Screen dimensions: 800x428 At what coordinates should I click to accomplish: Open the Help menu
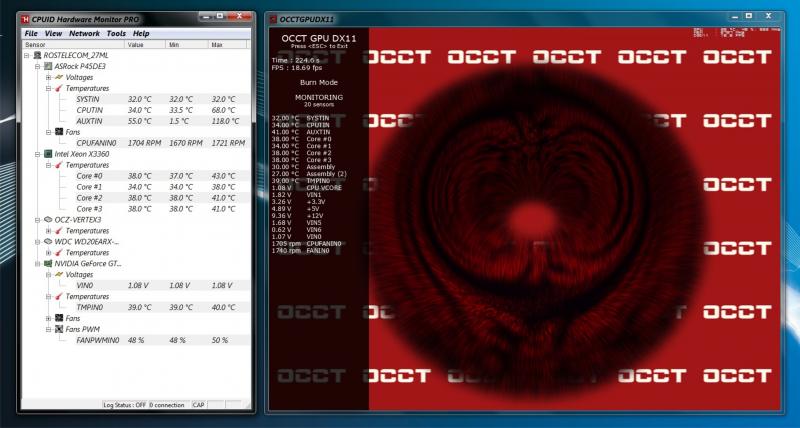pyautogui.click(x=141, y=34)
